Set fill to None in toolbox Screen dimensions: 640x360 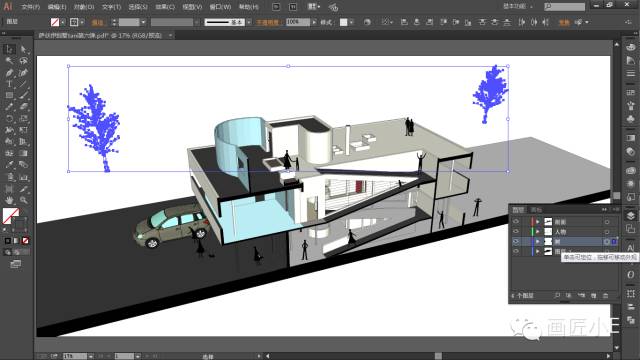(25, 241)
